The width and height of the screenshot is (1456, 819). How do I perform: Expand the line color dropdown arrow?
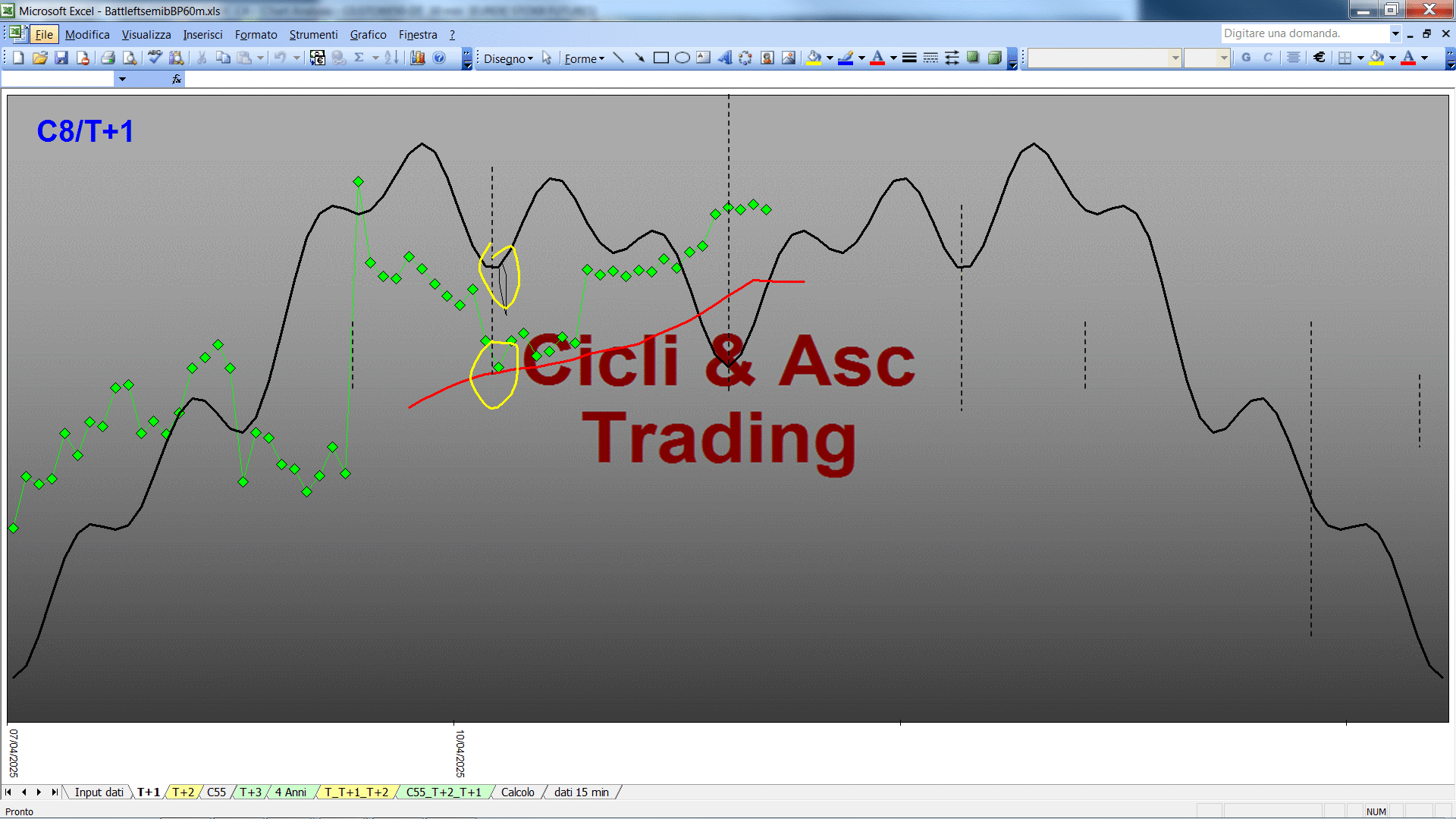tap(861, 58)
